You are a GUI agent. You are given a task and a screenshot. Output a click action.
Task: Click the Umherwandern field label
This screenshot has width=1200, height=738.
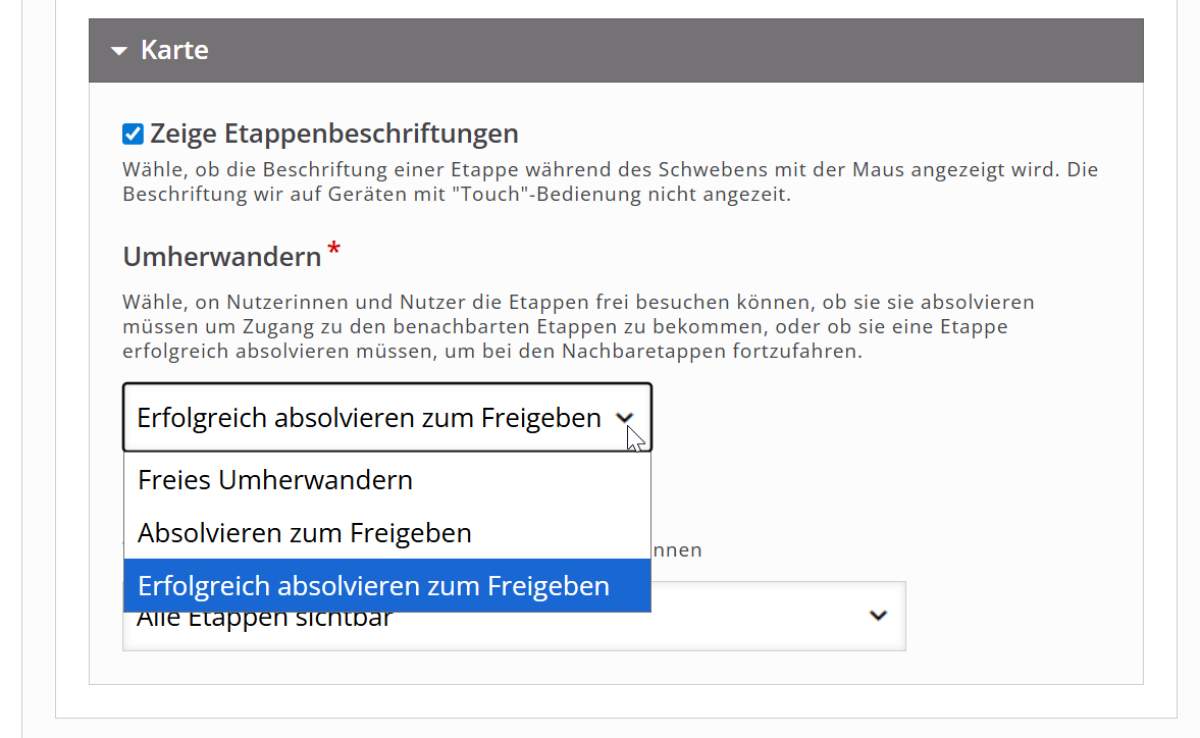click(222, 257)
